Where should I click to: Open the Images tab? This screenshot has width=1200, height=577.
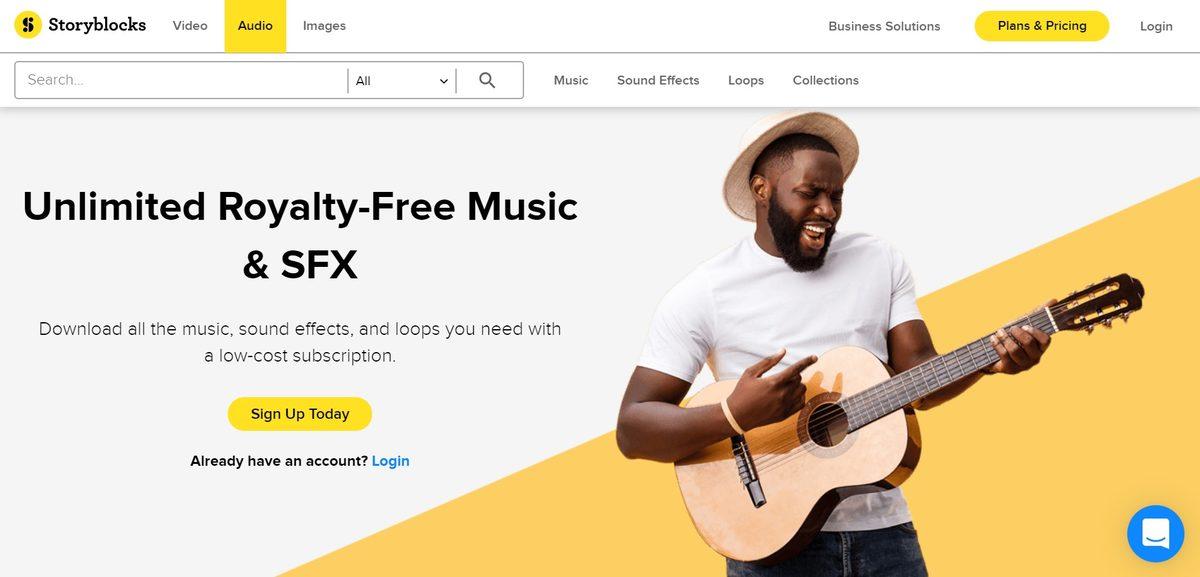pos(324,26)
